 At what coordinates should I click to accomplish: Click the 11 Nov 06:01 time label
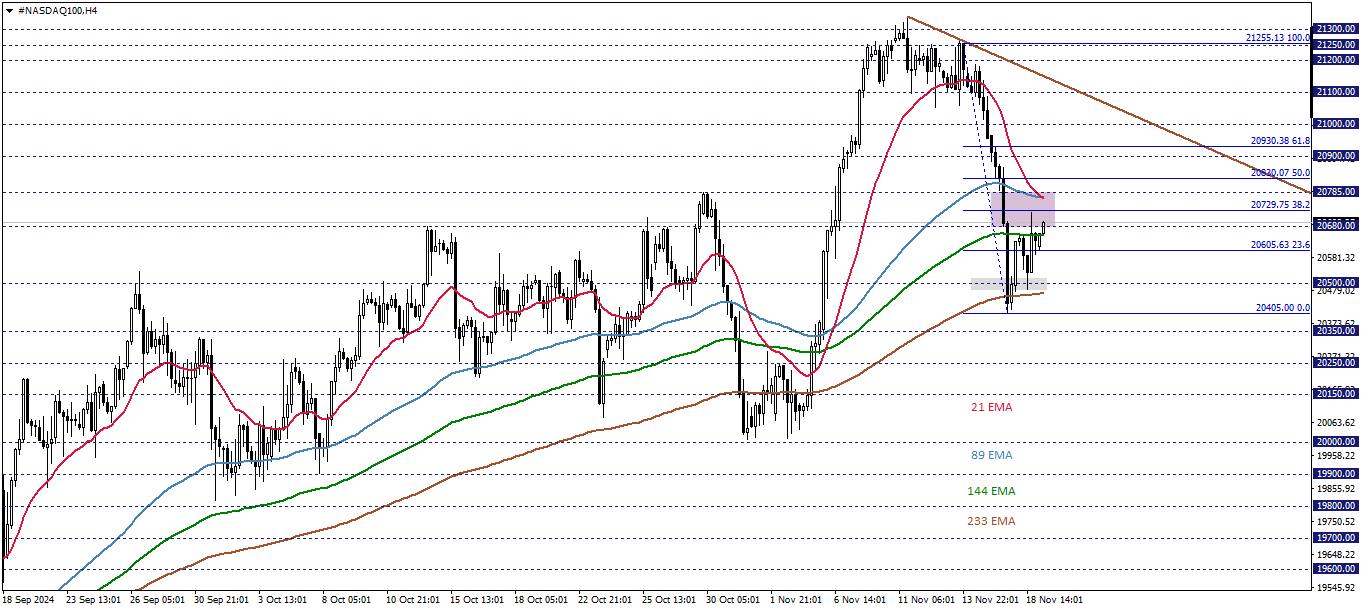point(926,600)
